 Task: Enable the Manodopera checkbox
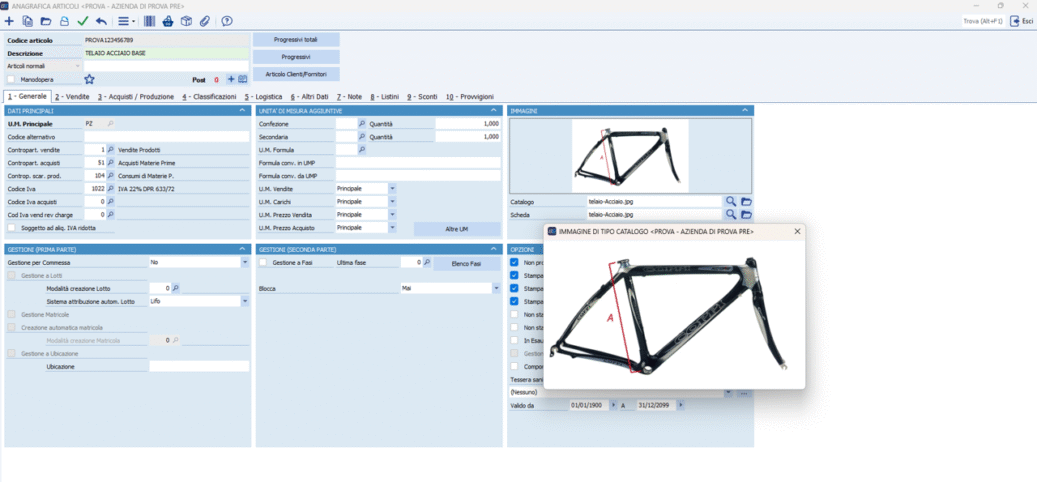tap(11, 79)
